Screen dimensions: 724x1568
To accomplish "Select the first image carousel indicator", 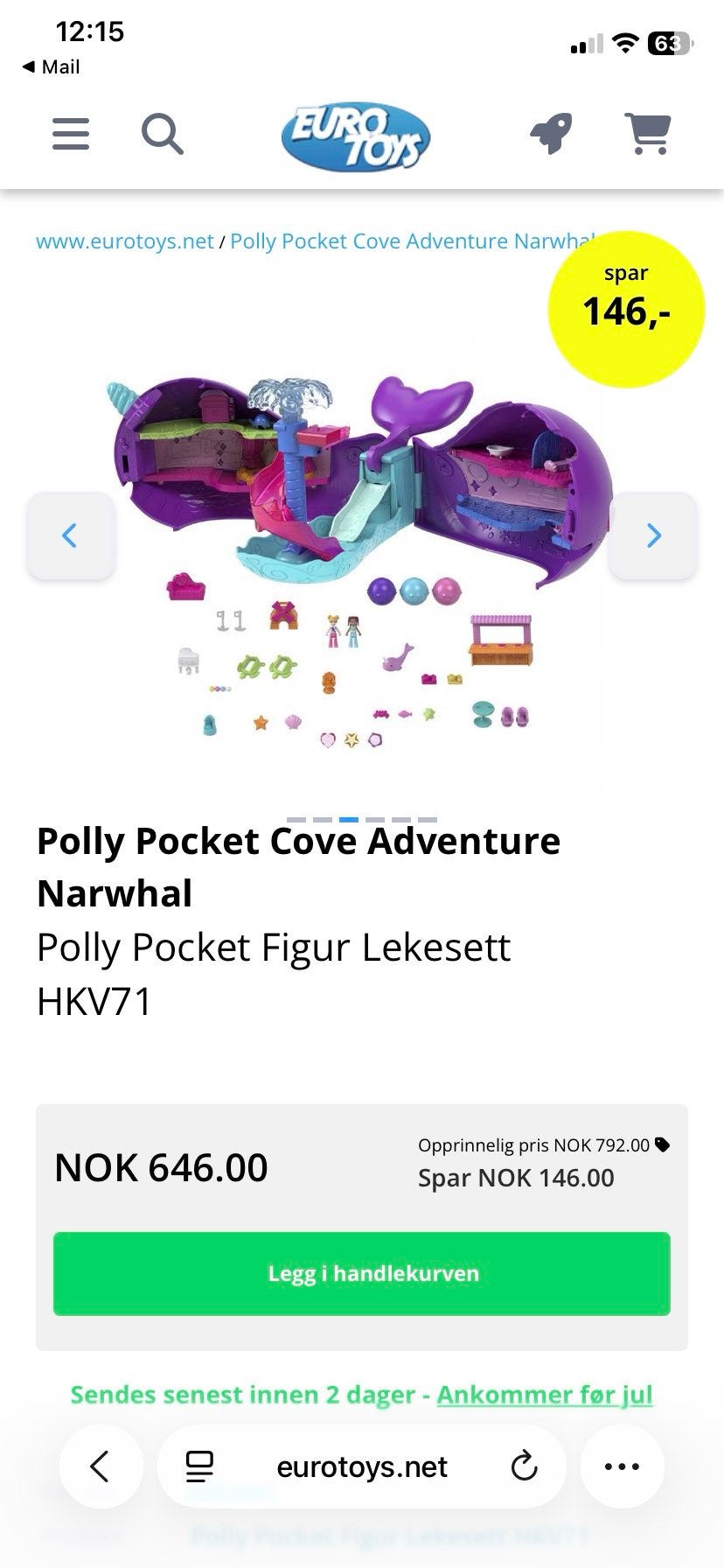I will pos(296,820).
